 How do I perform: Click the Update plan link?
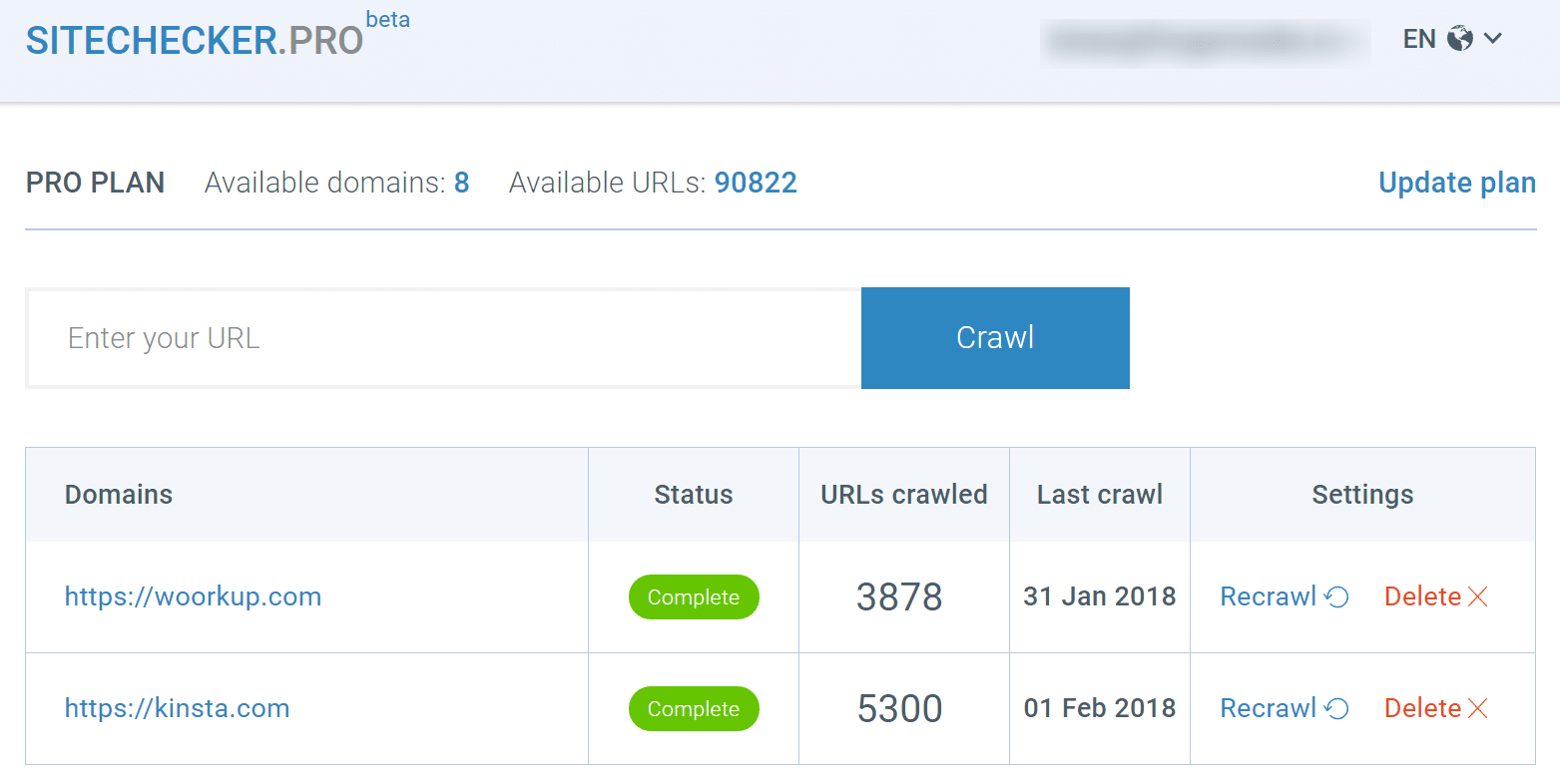tap(1457, 183)
